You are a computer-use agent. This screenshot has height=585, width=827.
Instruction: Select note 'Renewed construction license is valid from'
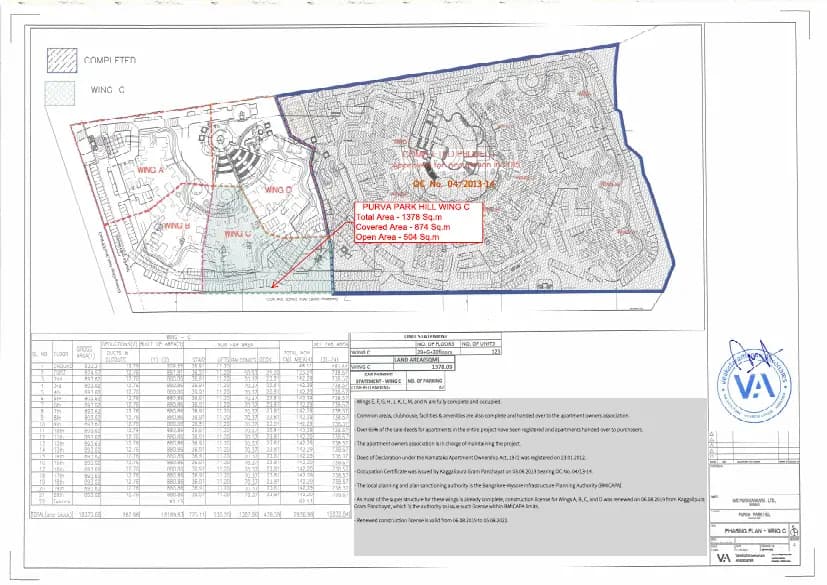pos(432,520)
